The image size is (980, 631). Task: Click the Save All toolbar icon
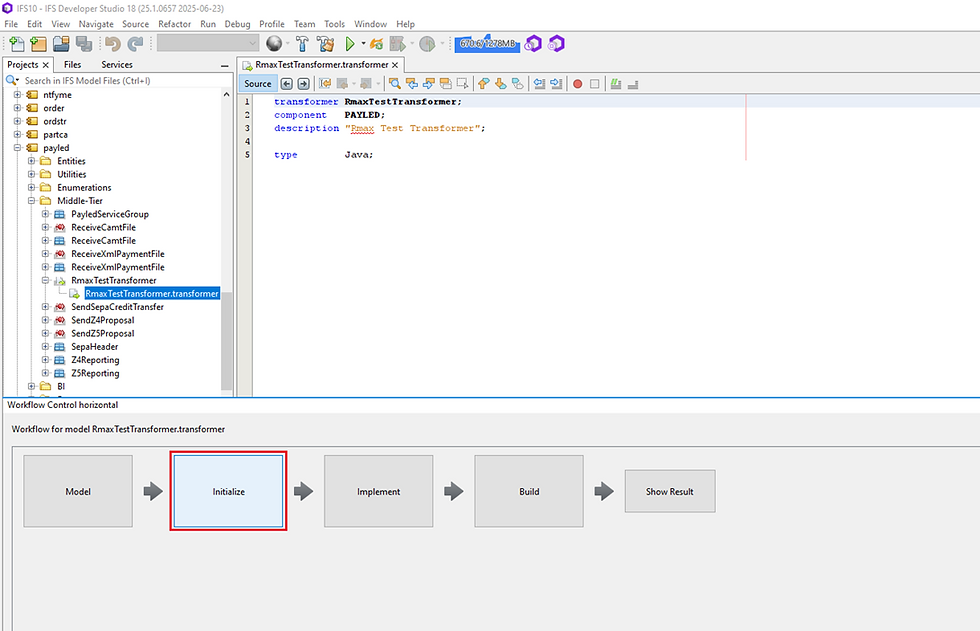click(x=84, y=44)
